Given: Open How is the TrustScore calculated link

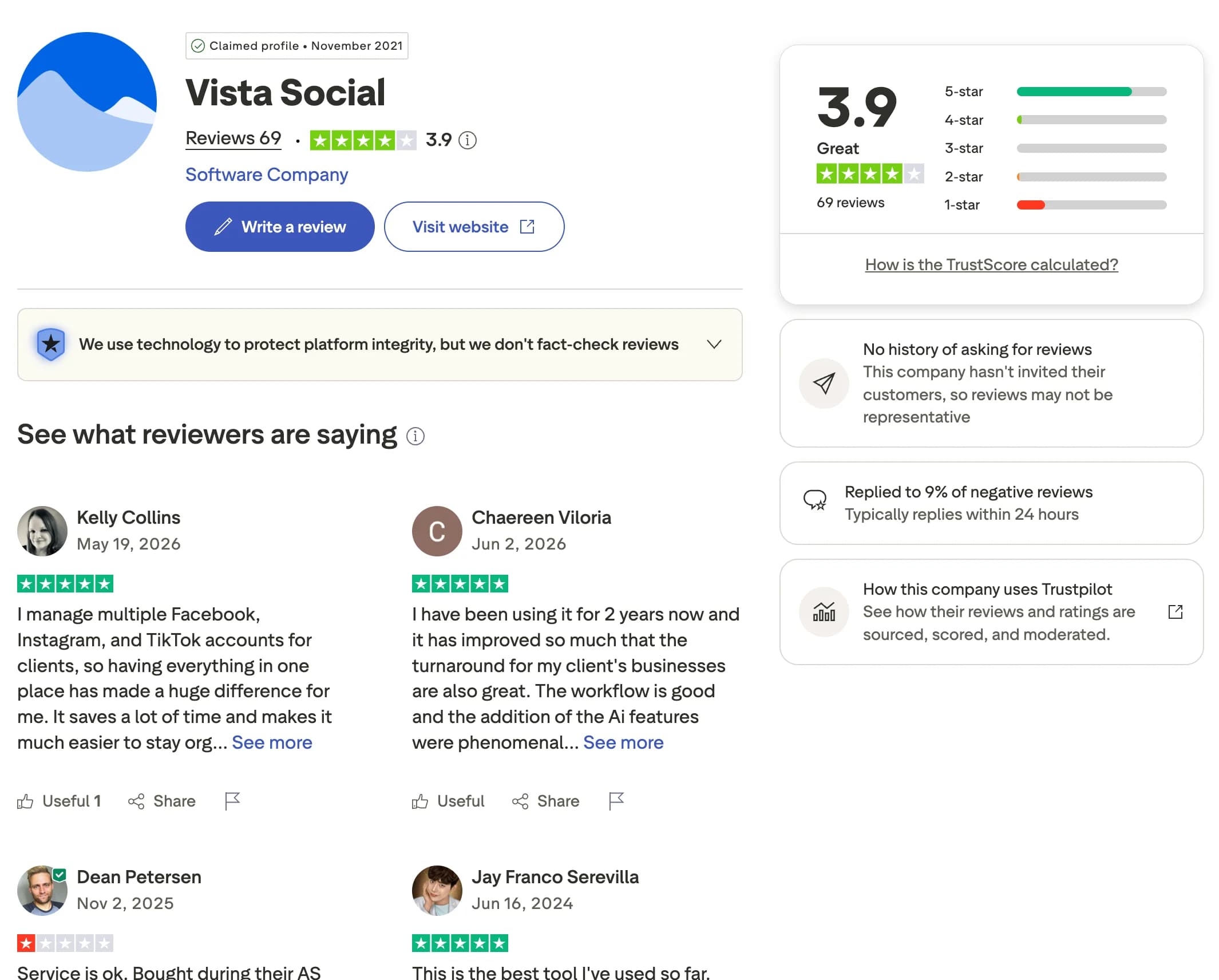Looking at the screenshot, I should coord(991,264).
